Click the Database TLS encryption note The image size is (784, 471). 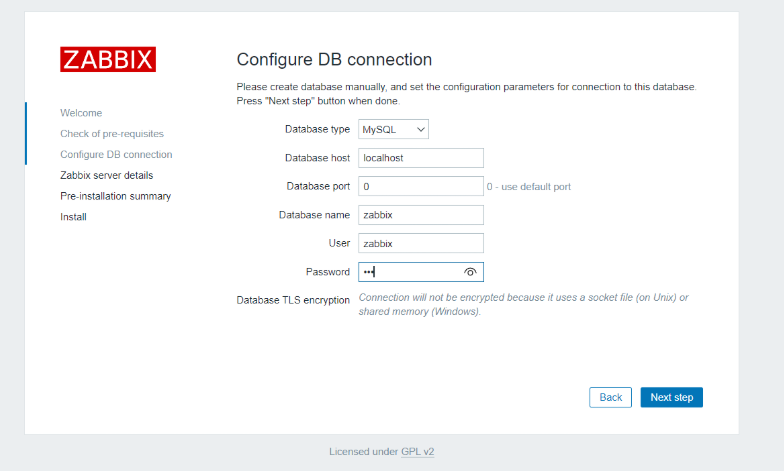click(x=523, y=305)
